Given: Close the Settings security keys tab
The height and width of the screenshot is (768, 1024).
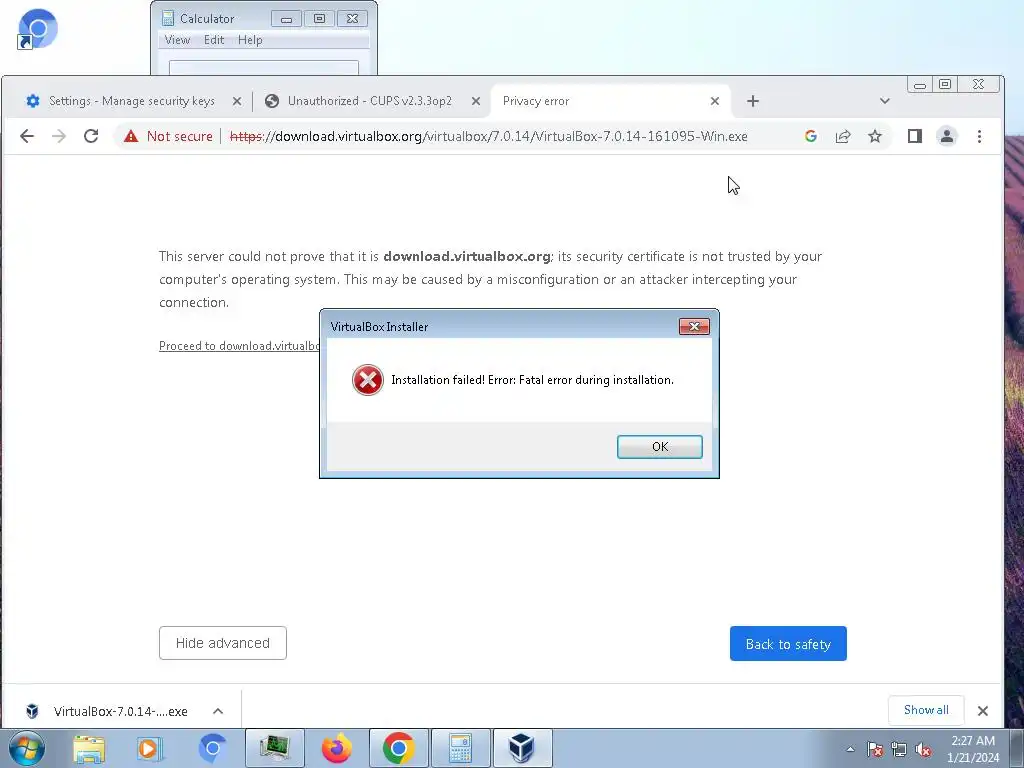Looking at the screenshot, I should pyautogui.click(x=237, y=101).
